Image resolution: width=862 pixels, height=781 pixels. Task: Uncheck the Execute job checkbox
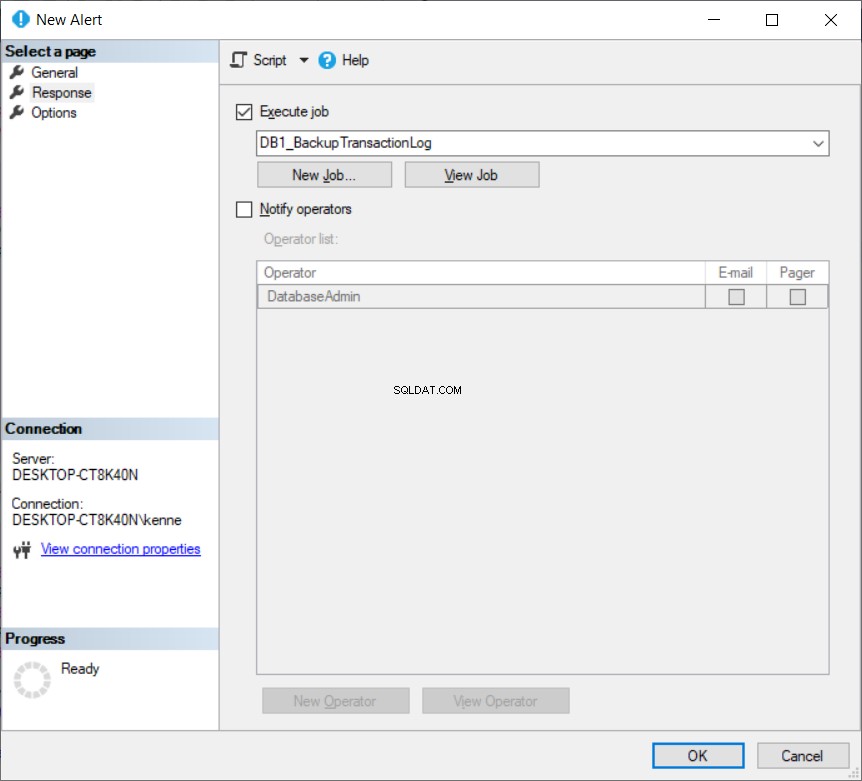point(244,112)
